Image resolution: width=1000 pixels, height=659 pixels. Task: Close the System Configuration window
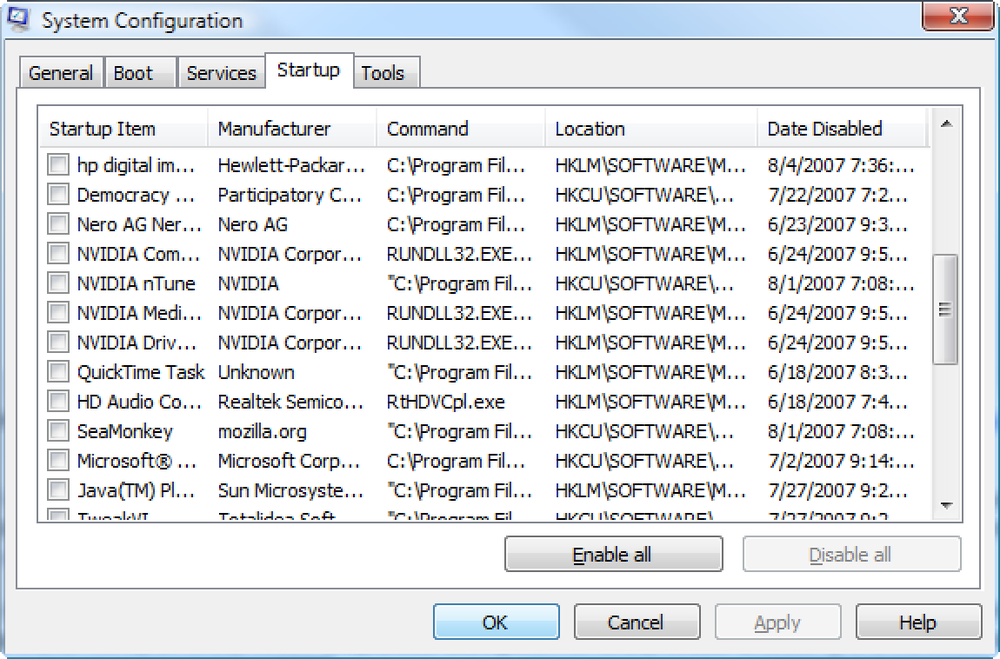click(959, 15)
